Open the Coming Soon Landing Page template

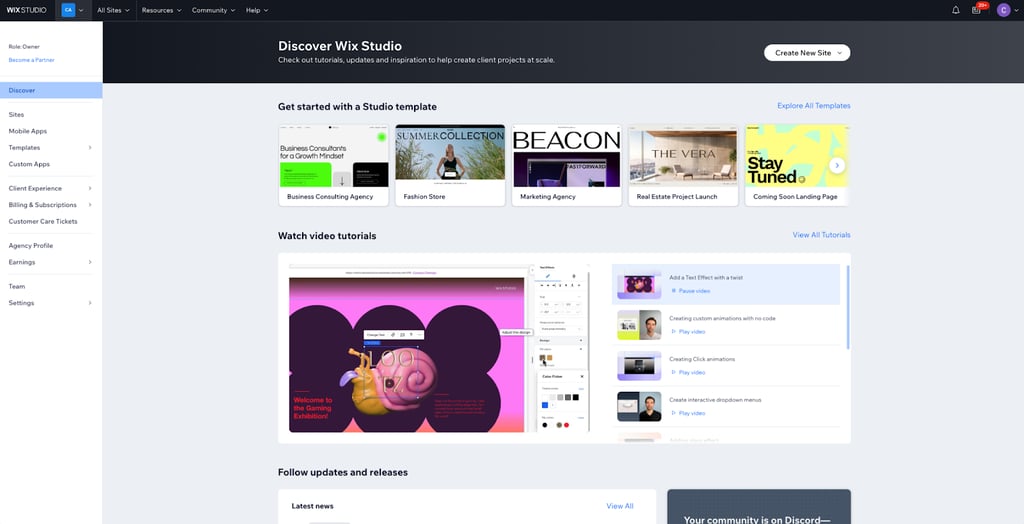[797, 165]
